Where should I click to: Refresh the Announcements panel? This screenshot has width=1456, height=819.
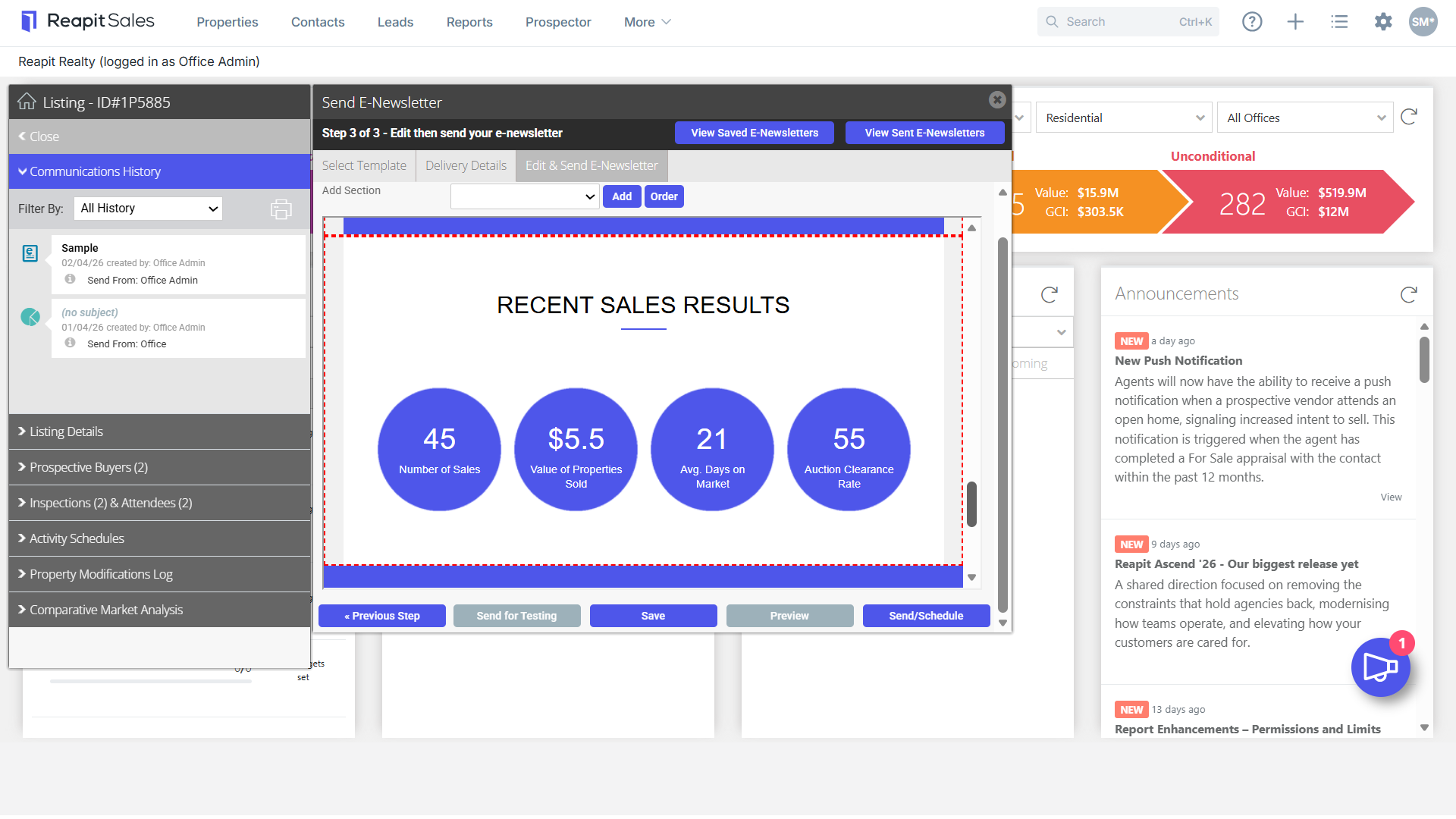click(x=1408, y=294)
